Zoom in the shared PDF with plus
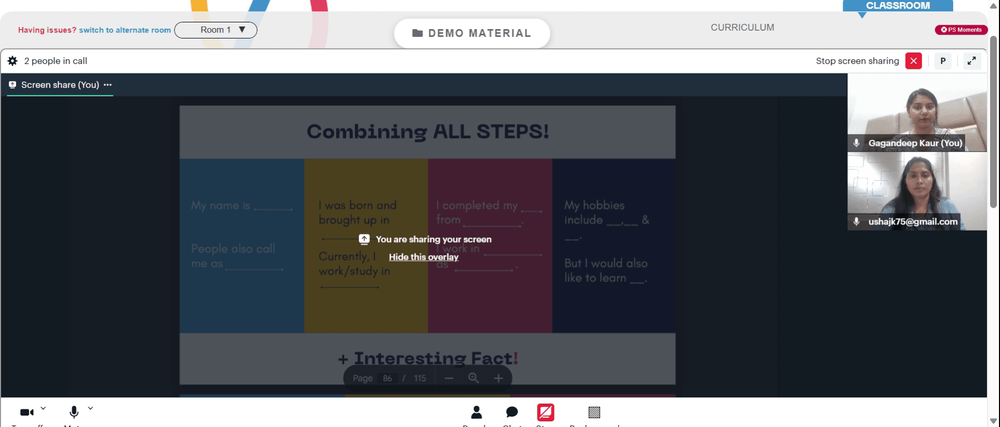The width and height of the screenshot is (1000, 427). pyautogui.click(x=498, y=378)
